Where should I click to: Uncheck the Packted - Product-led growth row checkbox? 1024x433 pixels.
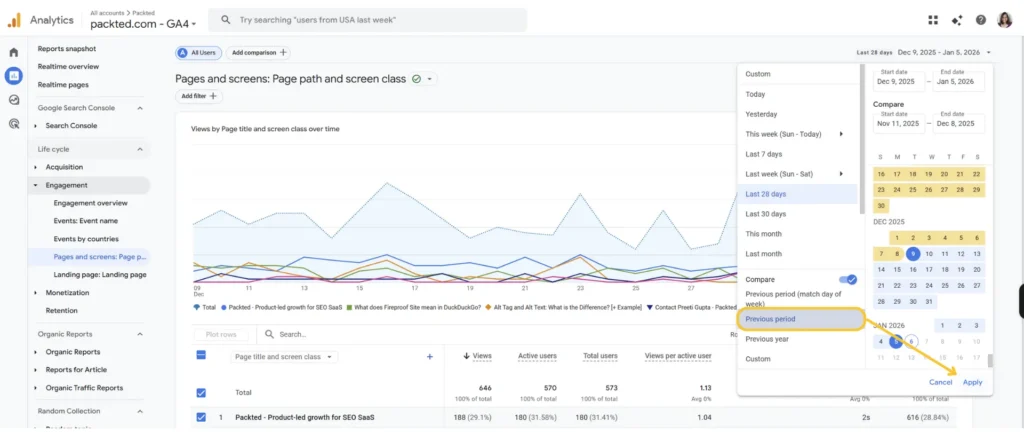(x=201, y=417)
